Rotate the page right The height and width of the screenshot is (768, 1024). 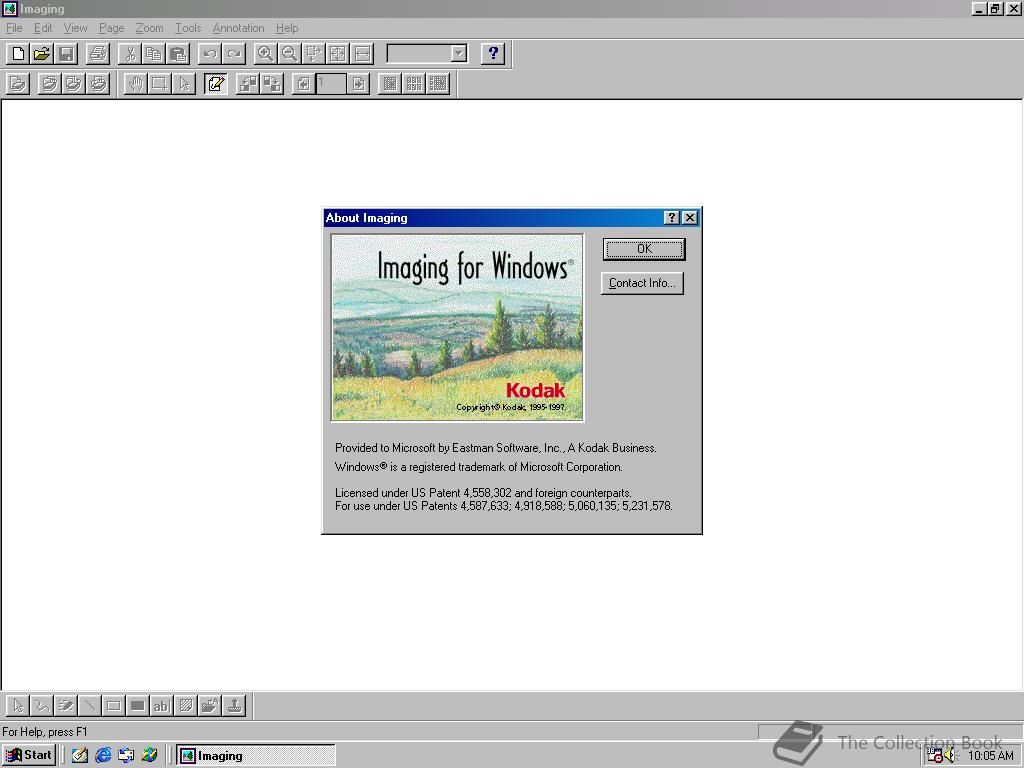click(x=272, y=84)
